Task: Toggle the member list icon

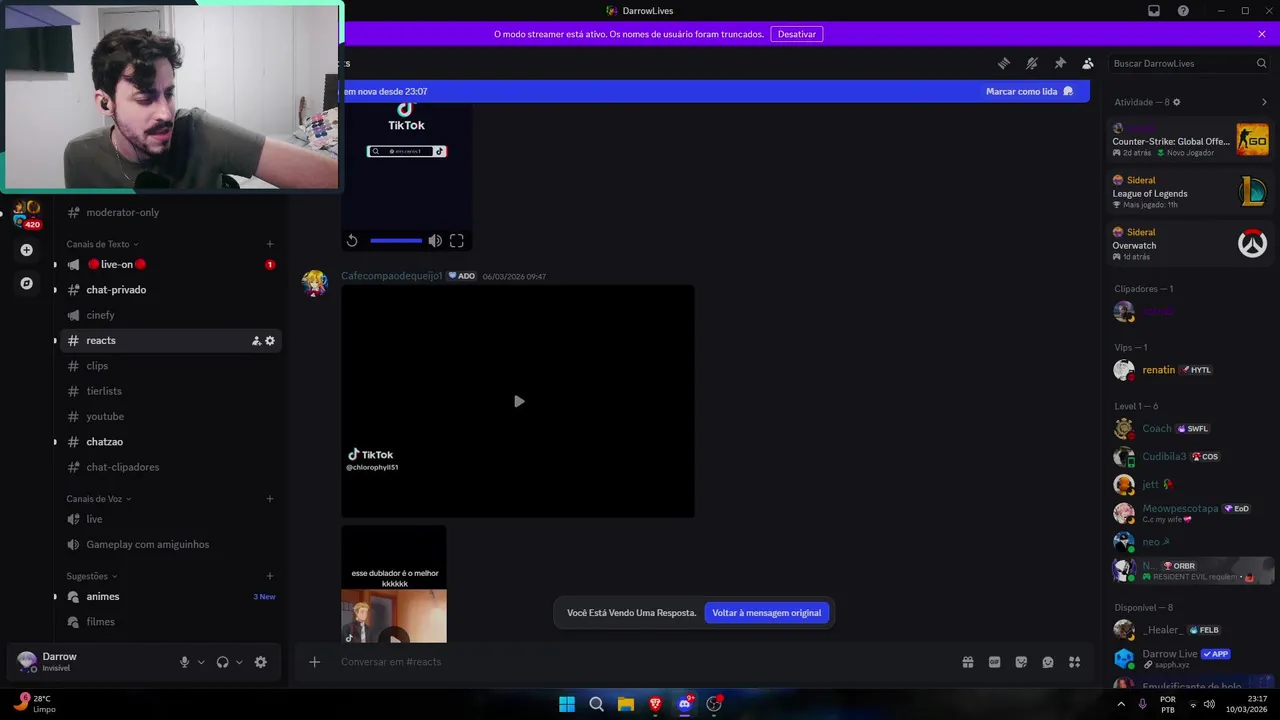Action: click(x=1088, y=63)
